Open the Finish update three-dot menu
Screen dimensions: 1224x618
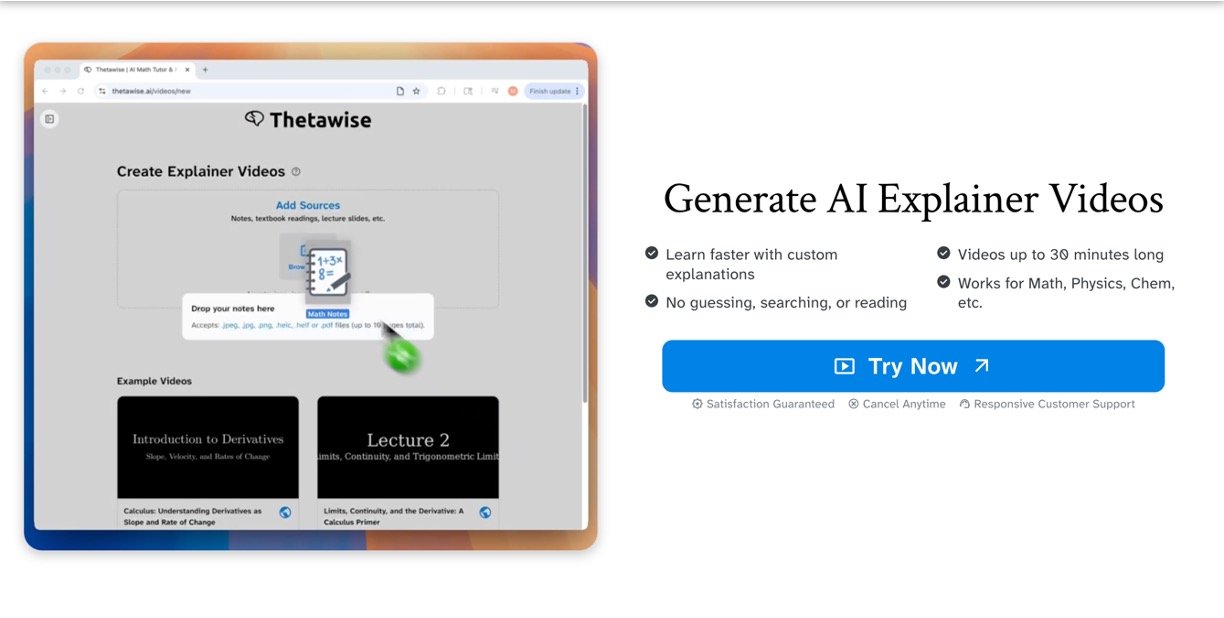click(577, 91)
